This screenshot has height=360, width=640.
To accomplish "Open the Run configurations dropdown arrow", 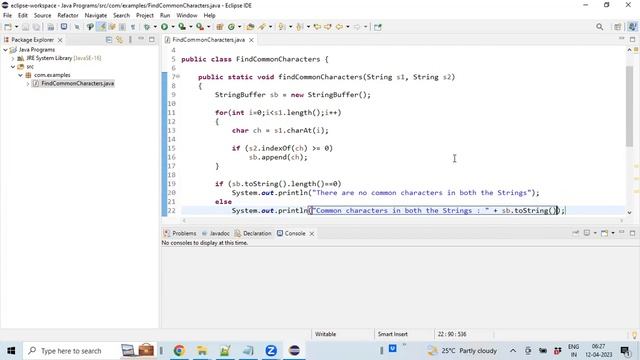I will point(173,27).
